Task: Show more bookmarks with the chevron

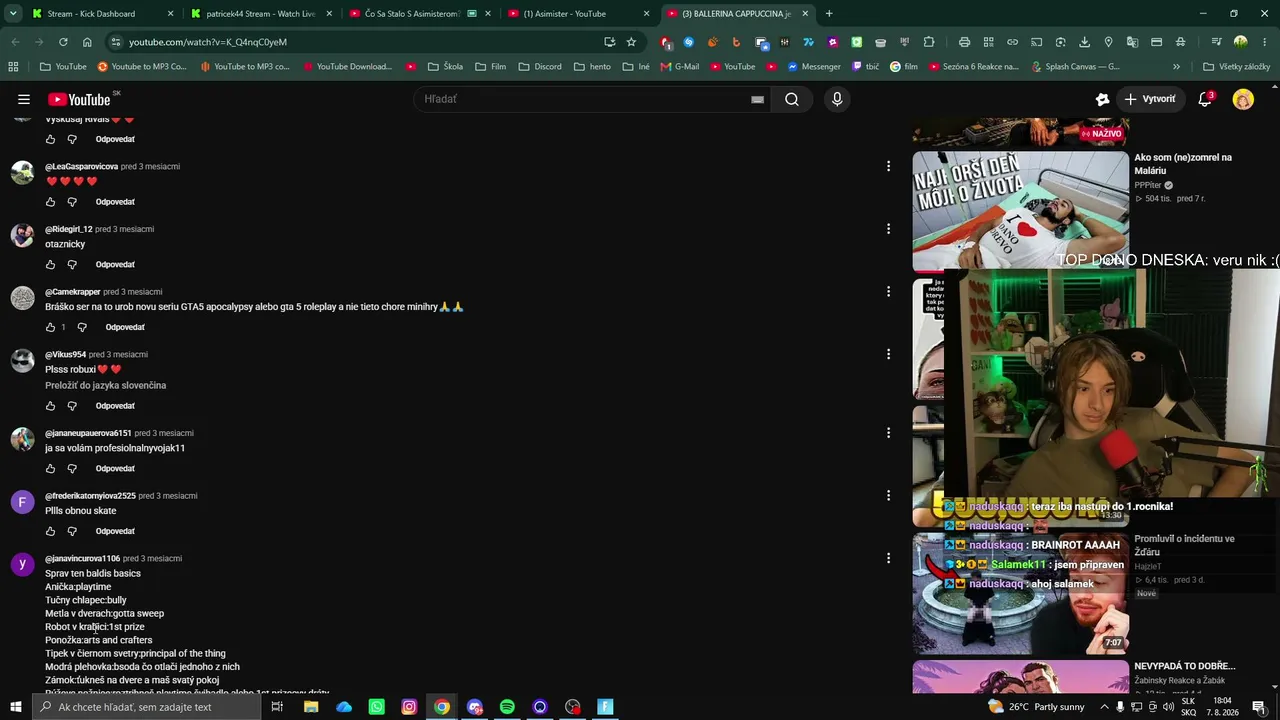Action: (x=1176, y=67)
